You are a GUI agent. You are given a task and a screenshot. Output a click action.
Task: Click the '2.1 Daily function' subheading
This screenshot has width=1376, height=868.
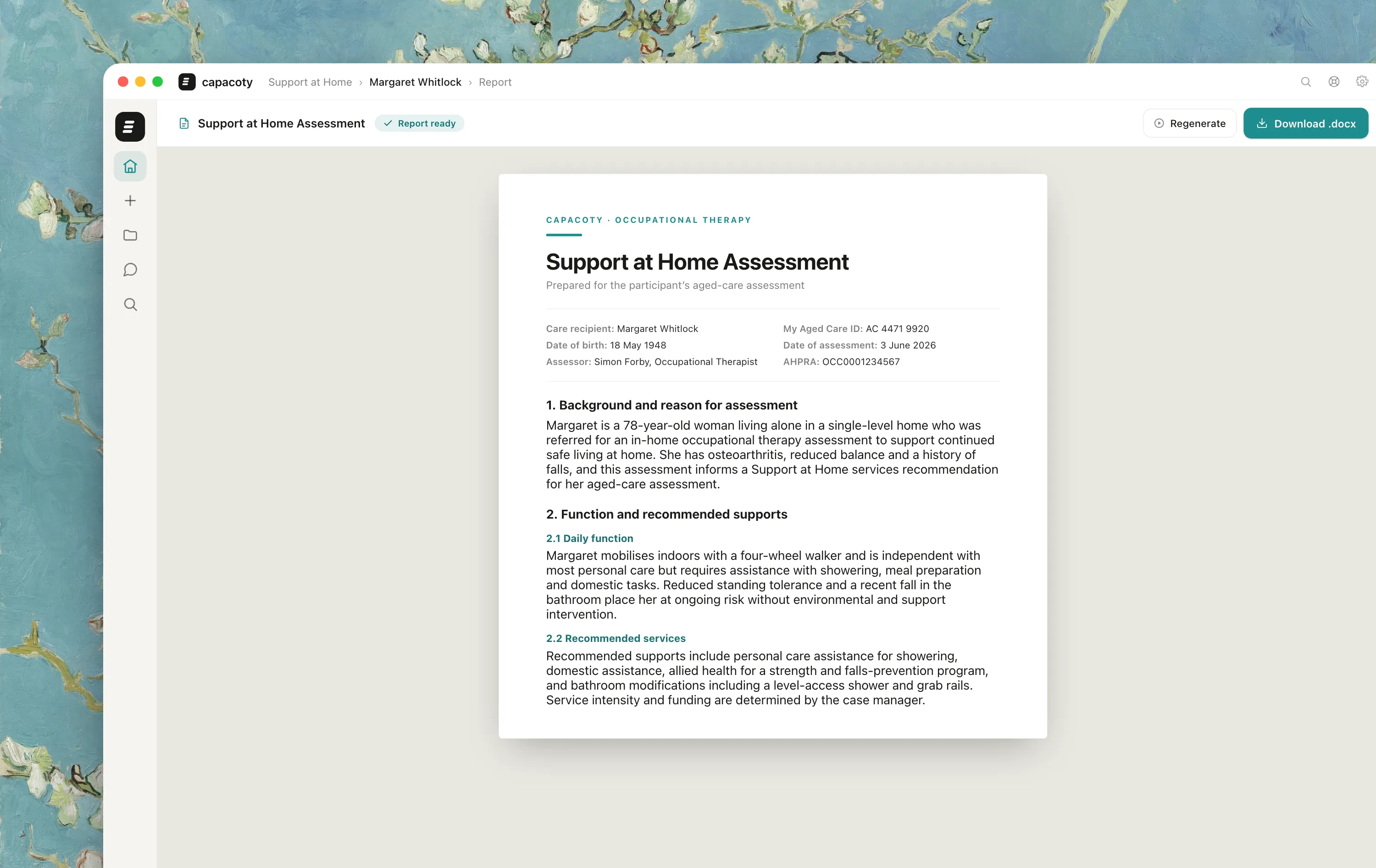coord(590,538)
